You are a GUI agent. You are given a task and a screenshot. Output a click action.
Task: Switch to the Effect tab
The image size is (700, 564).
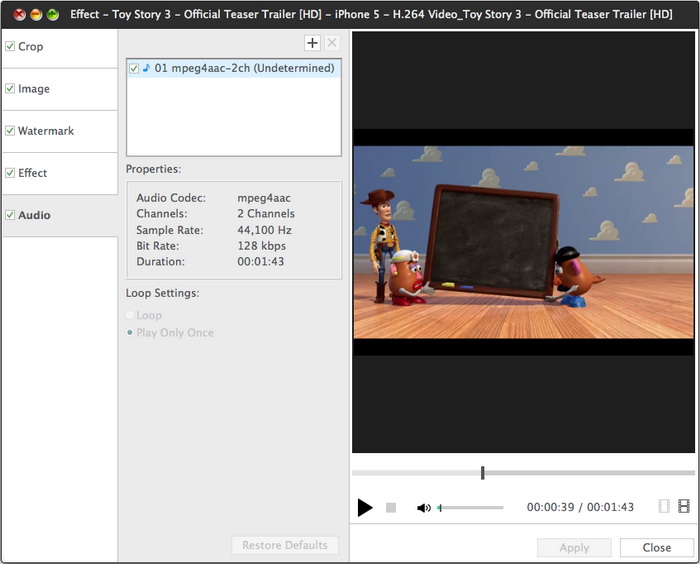[x=33, y=173]
